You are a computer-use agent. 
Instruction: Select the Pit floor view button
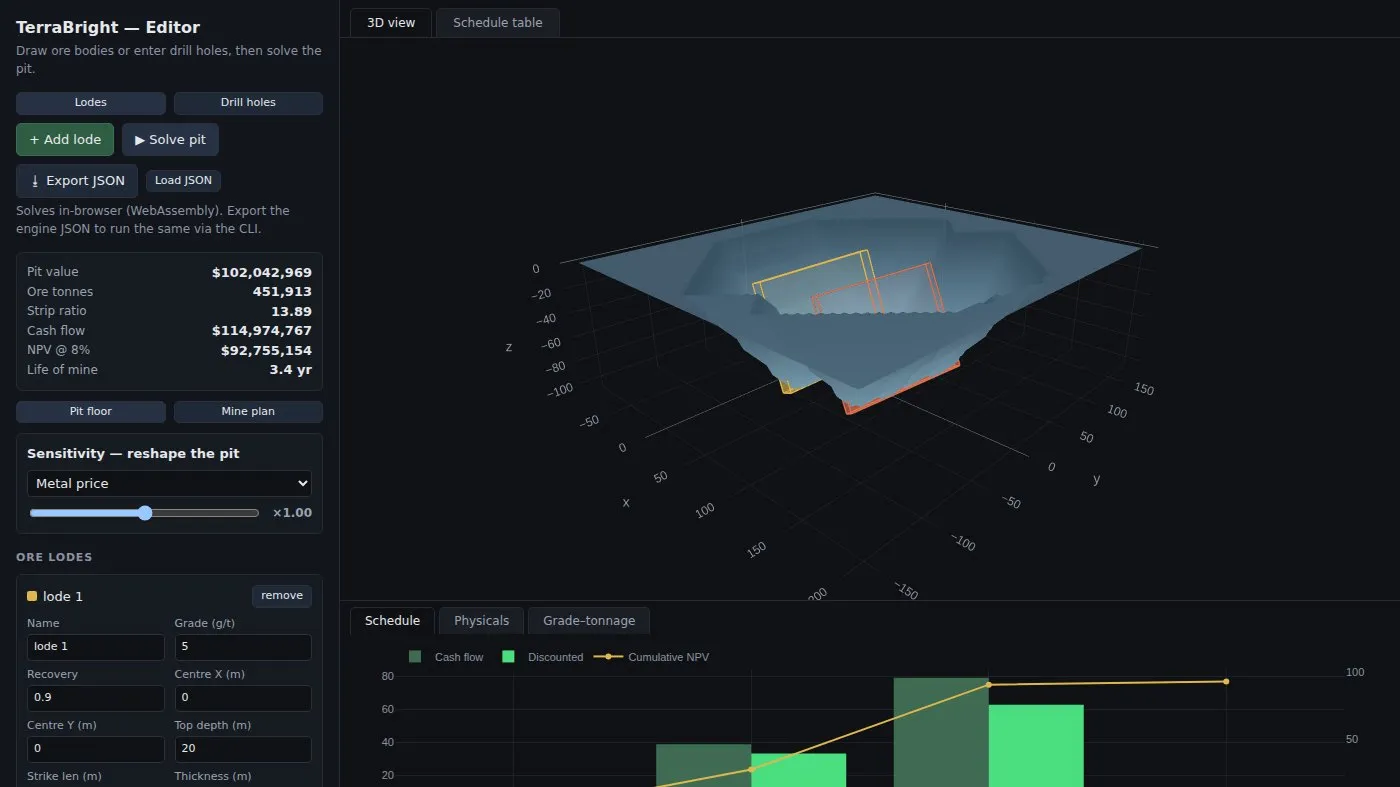click(91, 412)
